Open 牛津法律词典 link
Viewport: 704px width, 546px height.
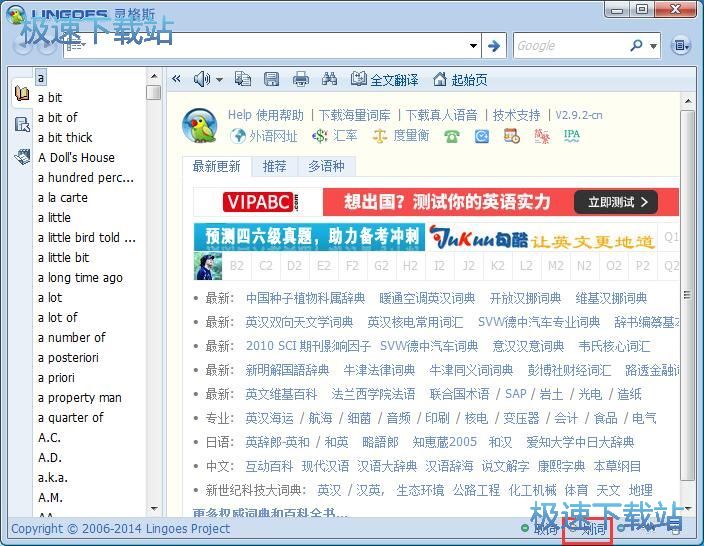pyautogui.click(x=379, y=370)
